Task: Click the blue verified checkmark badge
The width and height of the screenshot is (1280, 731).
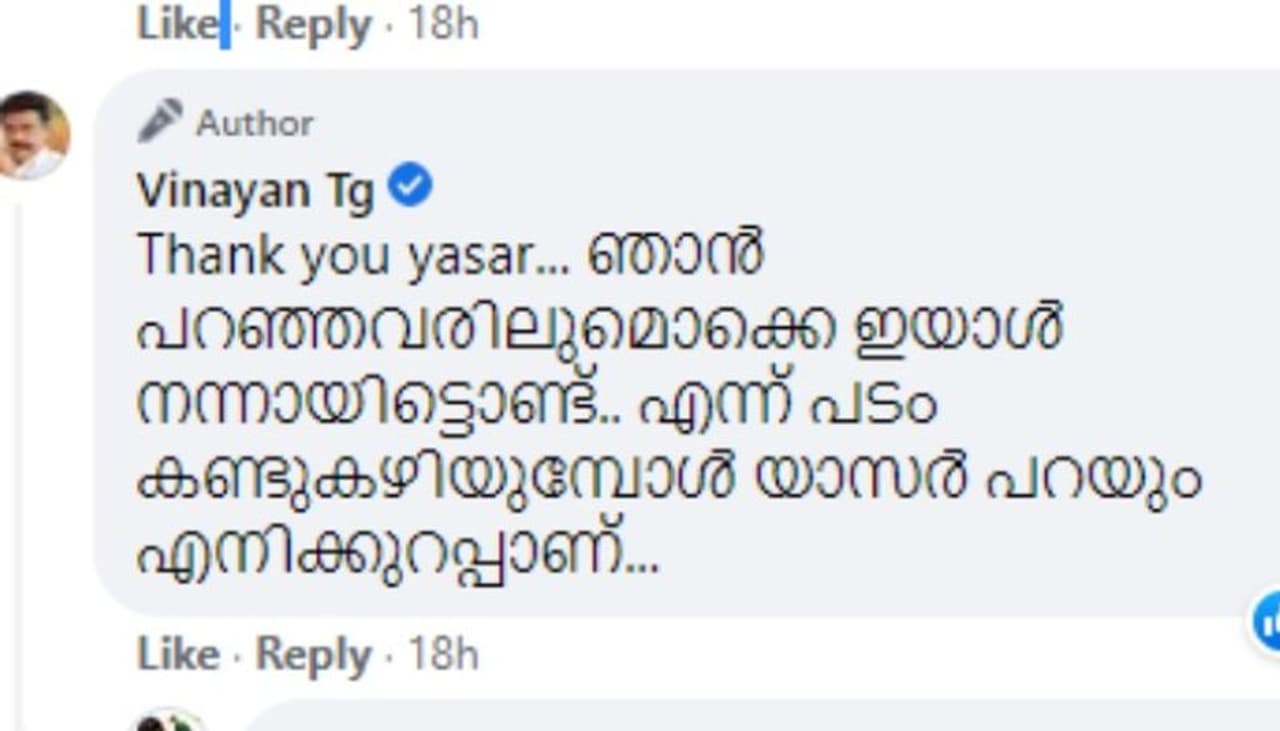Action: click(409, 186)
